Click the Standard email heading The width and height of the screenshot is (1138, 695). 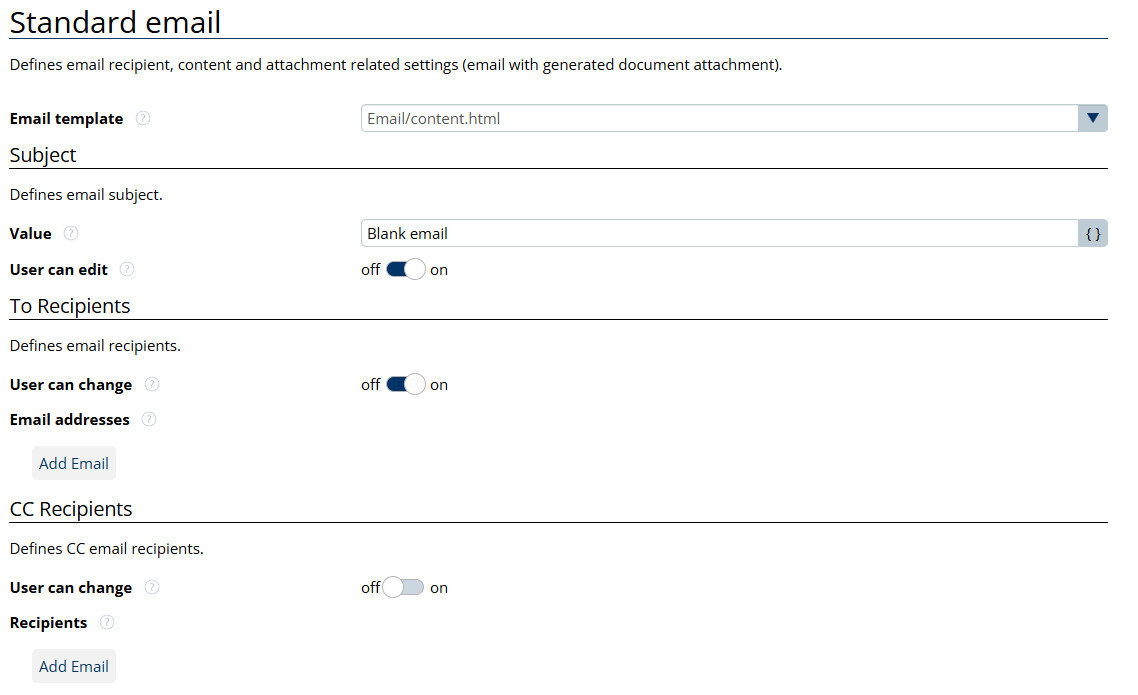pos(115,22)
